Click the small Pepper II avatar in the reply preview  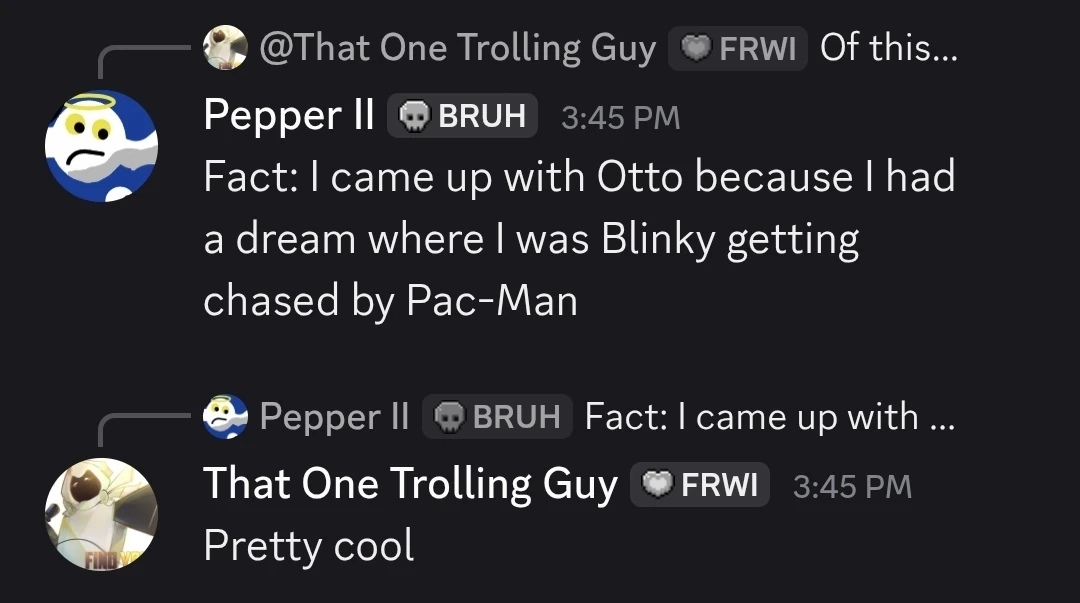(225, 416)
